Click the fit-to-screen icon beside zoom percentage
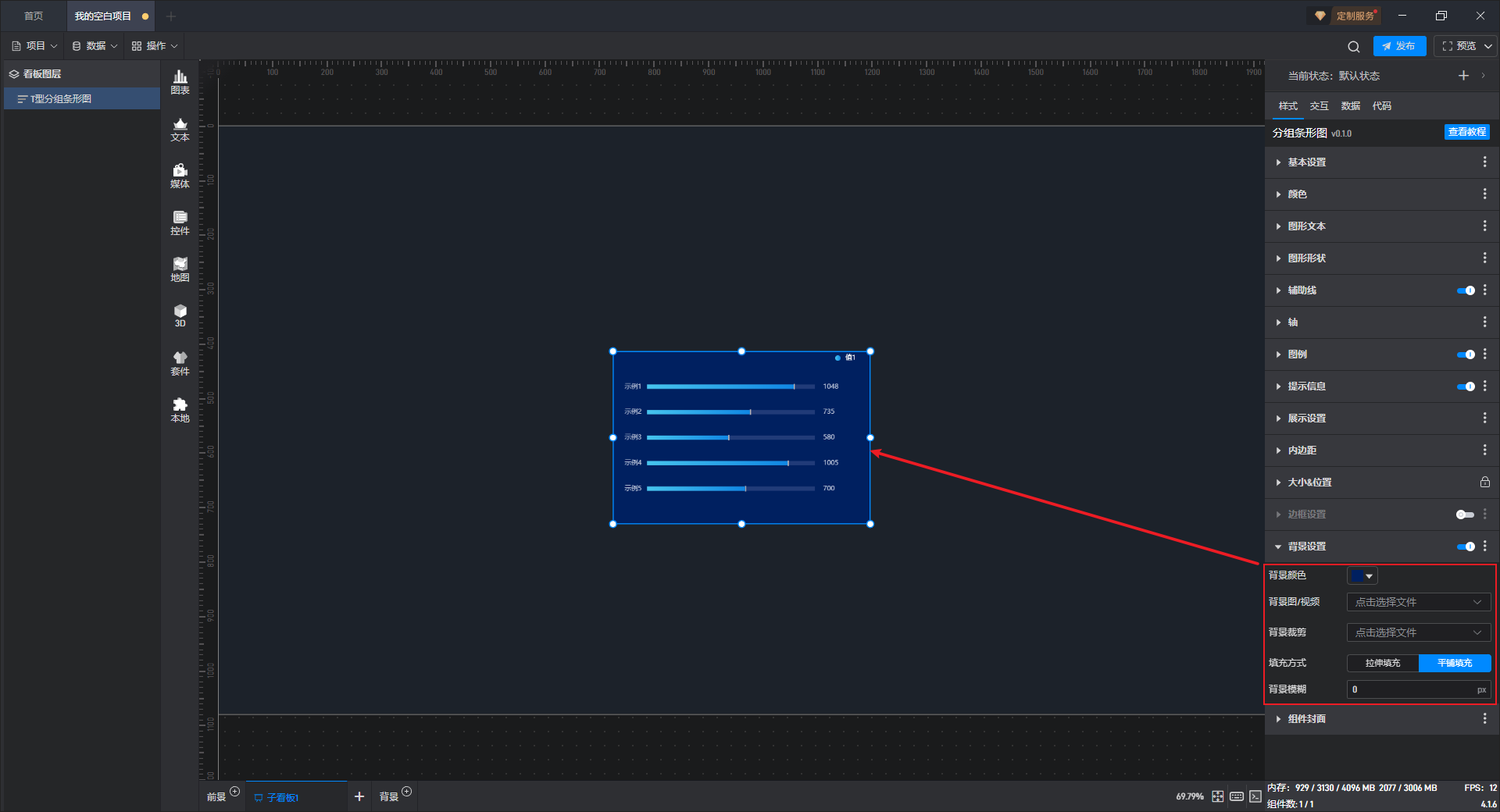The height and width of the screenshot is (812, 1500). tap(1218, 796)
